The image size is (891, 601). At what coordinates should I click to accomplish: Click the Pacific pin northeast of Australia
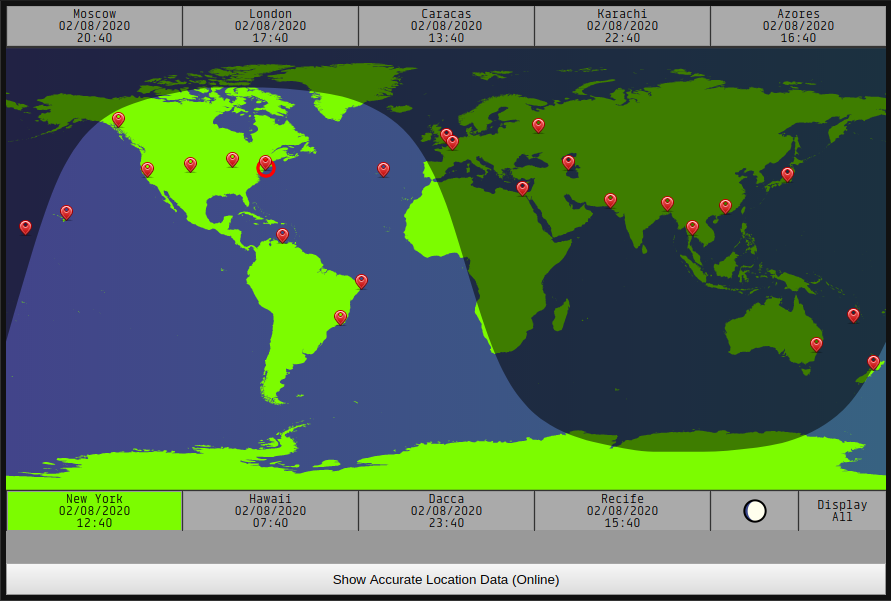coord(853,315)
